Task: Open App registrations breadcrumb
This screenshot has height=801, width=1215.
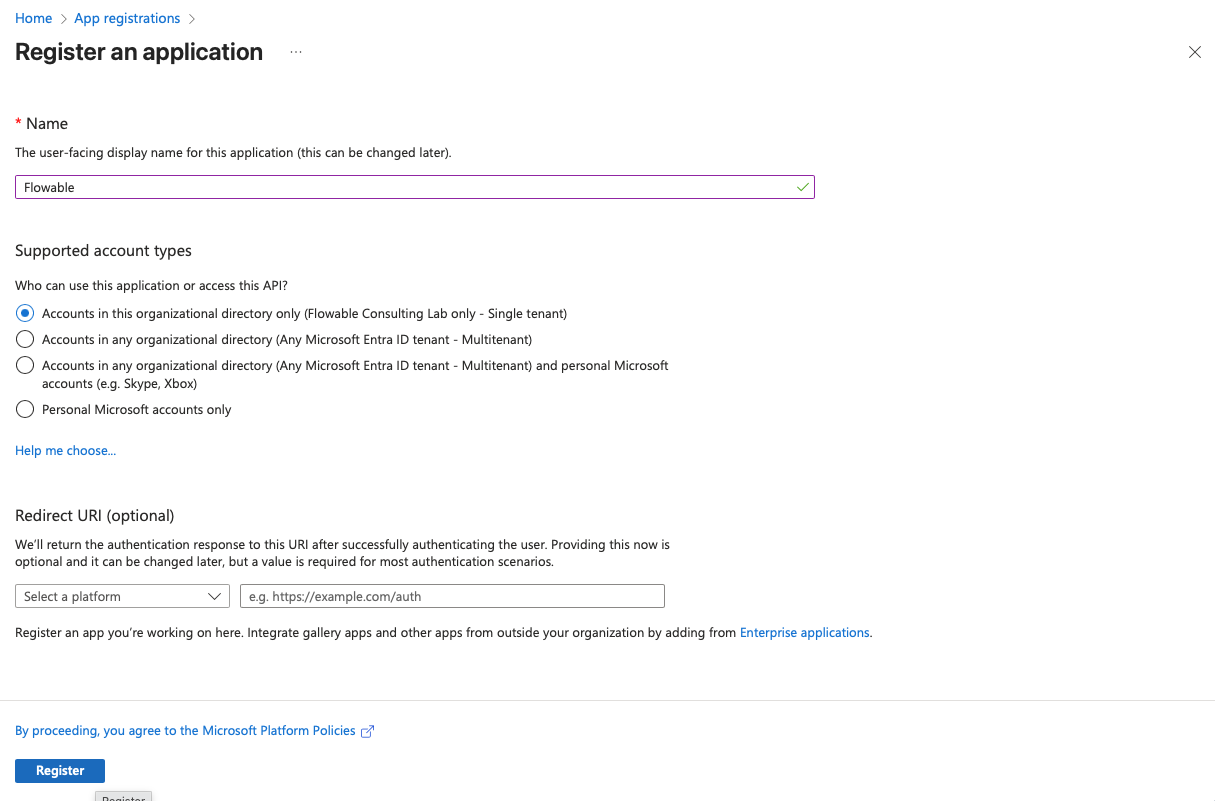Action: click(x=127, y=19)
